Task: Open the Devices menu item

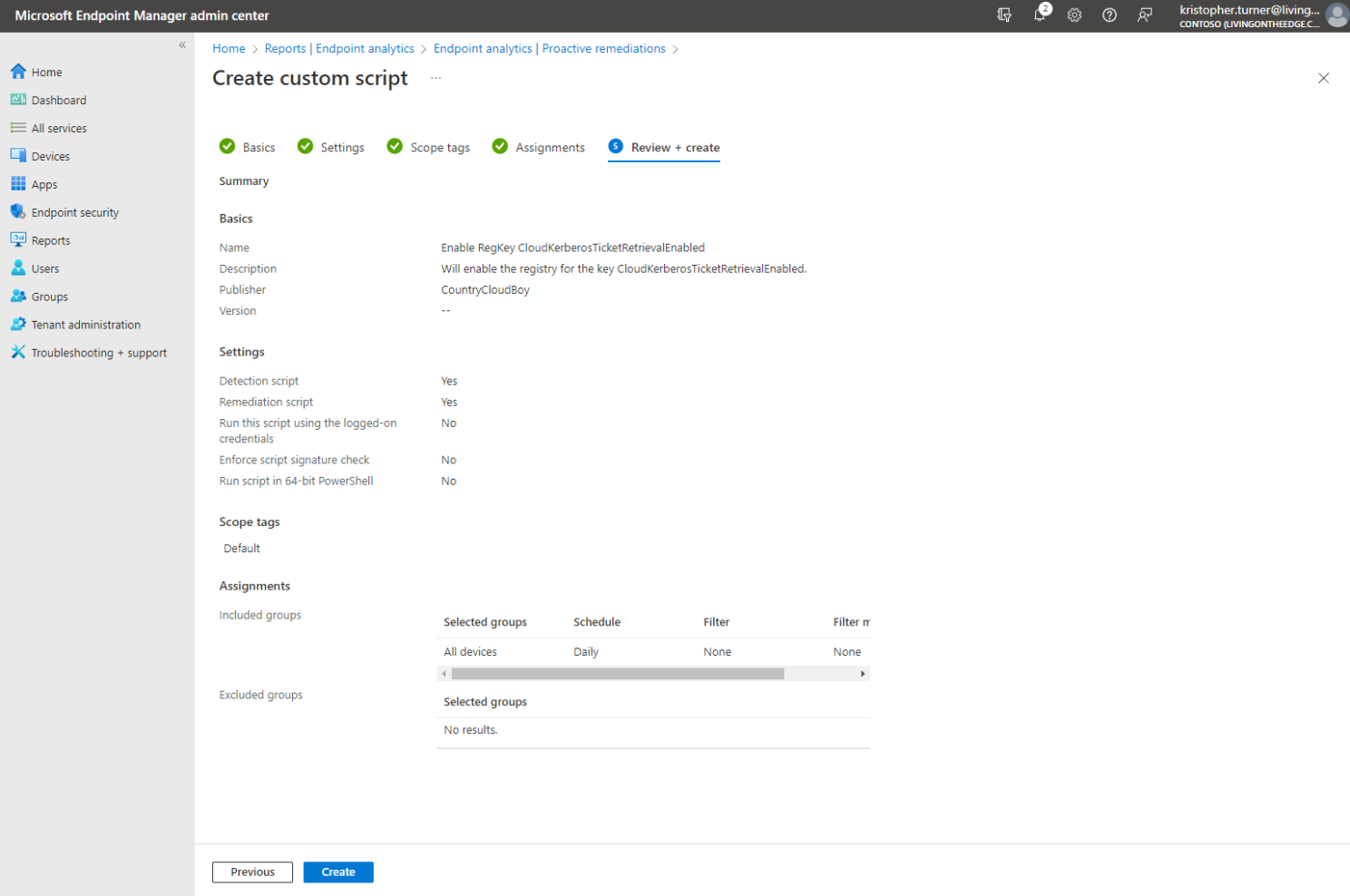Action: coord(50,156)
